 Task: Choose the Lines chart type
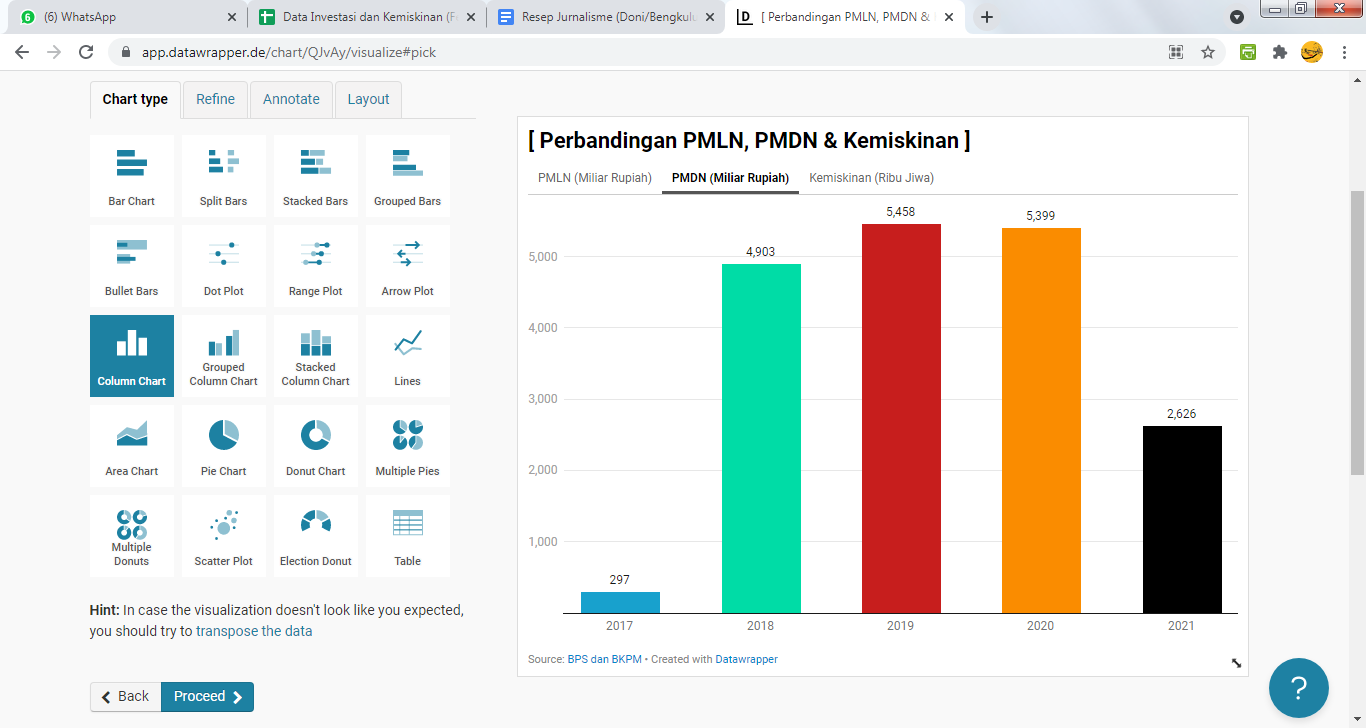coord(407,356)
